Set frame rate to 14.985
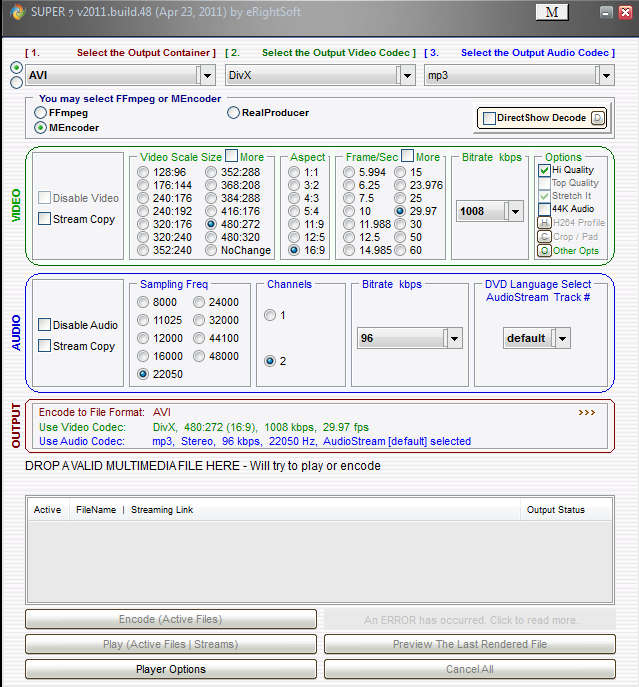 pos(349,250)
